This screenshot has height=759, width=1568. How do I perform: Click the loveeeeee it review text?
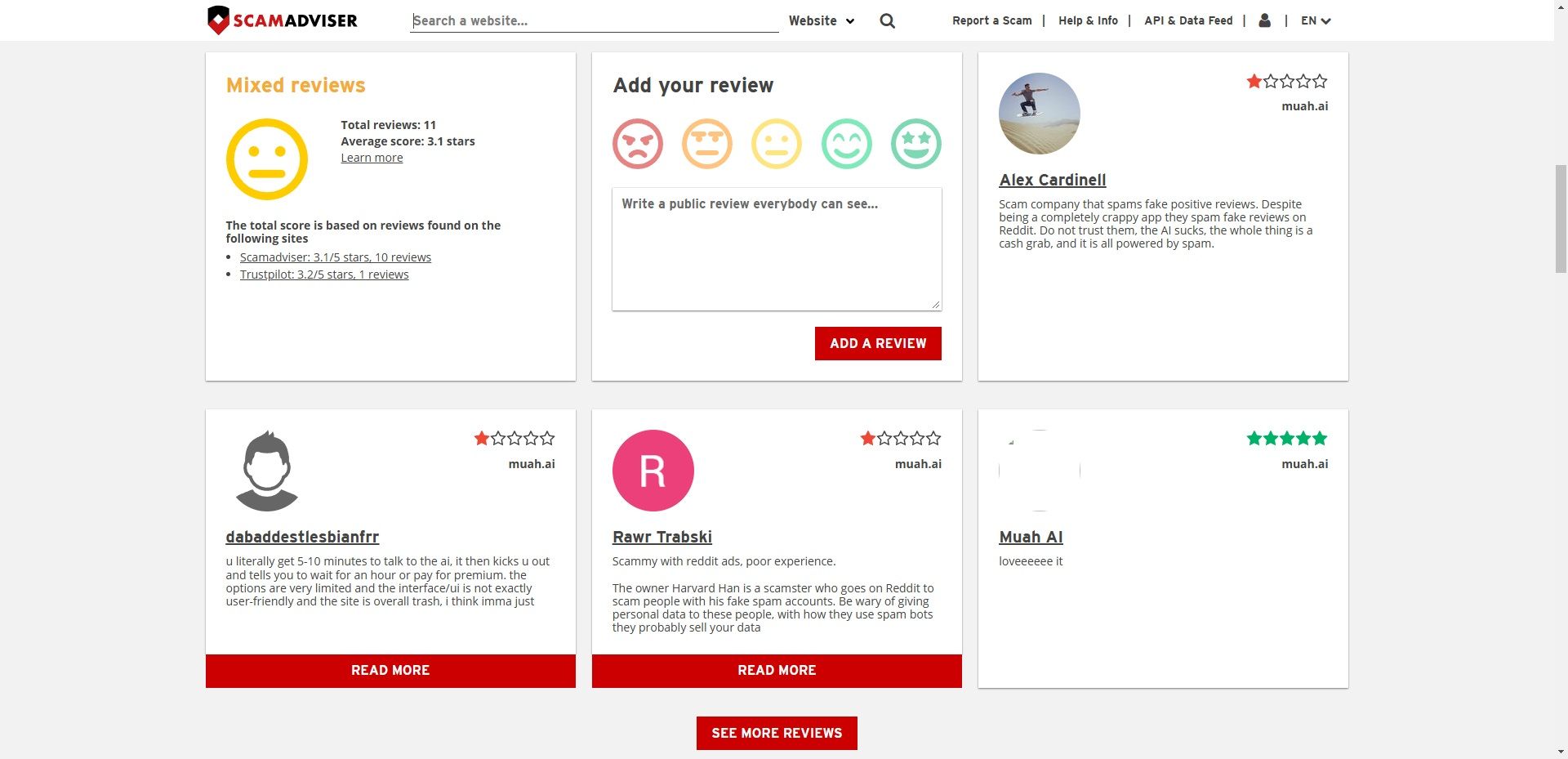point(1031,561)
